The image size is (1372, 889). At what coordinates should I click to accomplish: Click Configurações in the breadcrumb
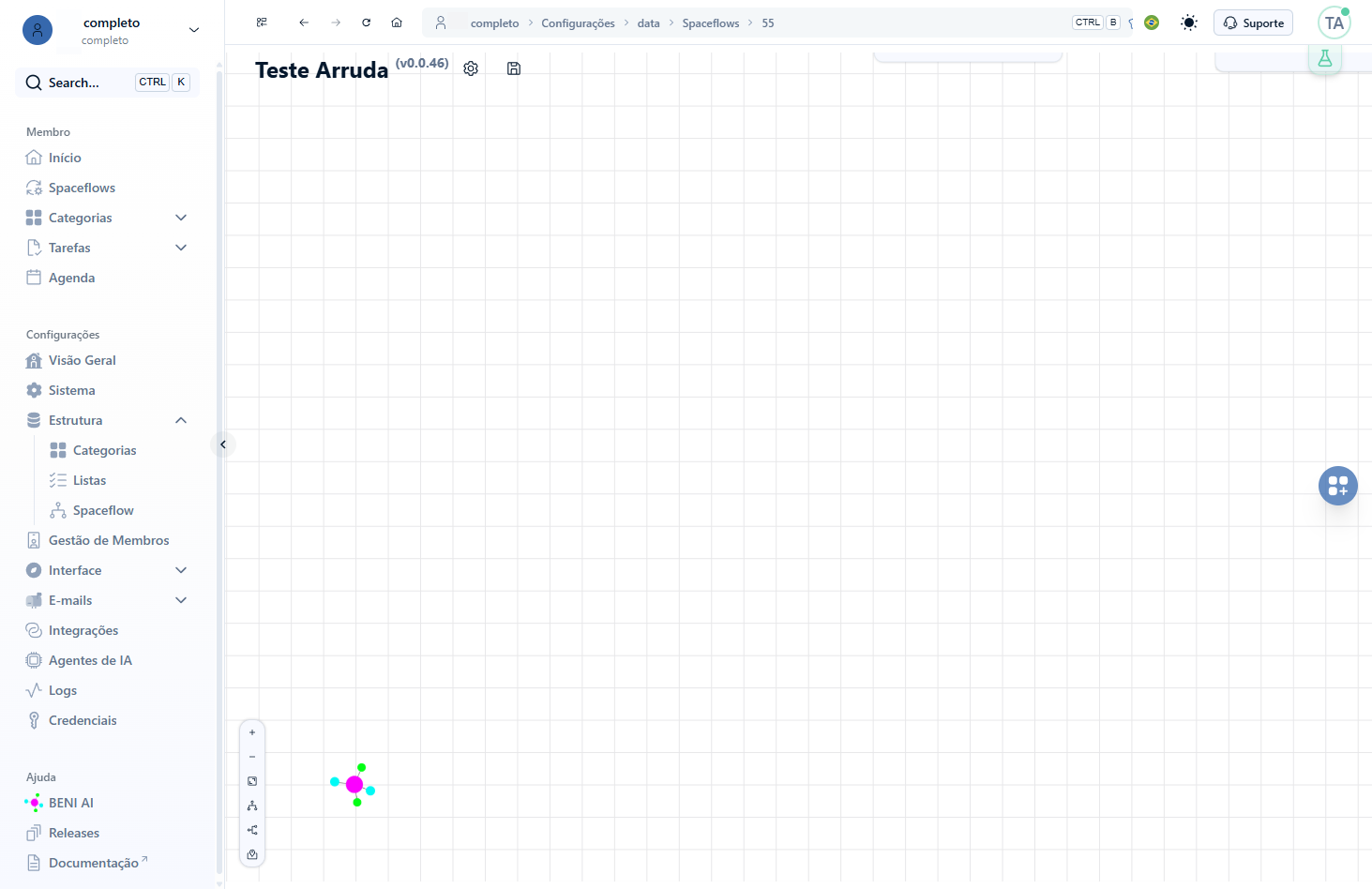point(578,23)
